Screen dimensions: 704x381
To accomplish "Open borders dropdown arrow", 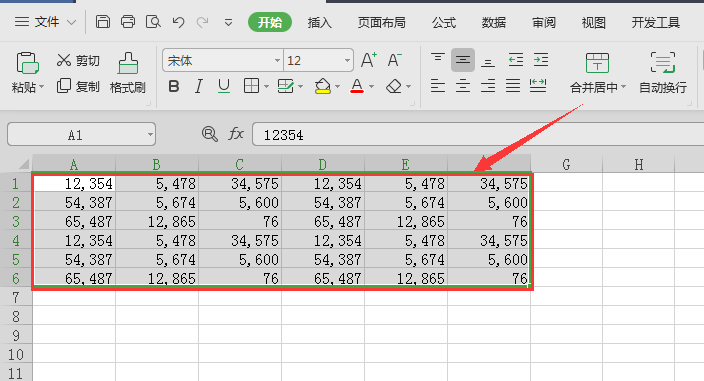I will coord(266,87).
